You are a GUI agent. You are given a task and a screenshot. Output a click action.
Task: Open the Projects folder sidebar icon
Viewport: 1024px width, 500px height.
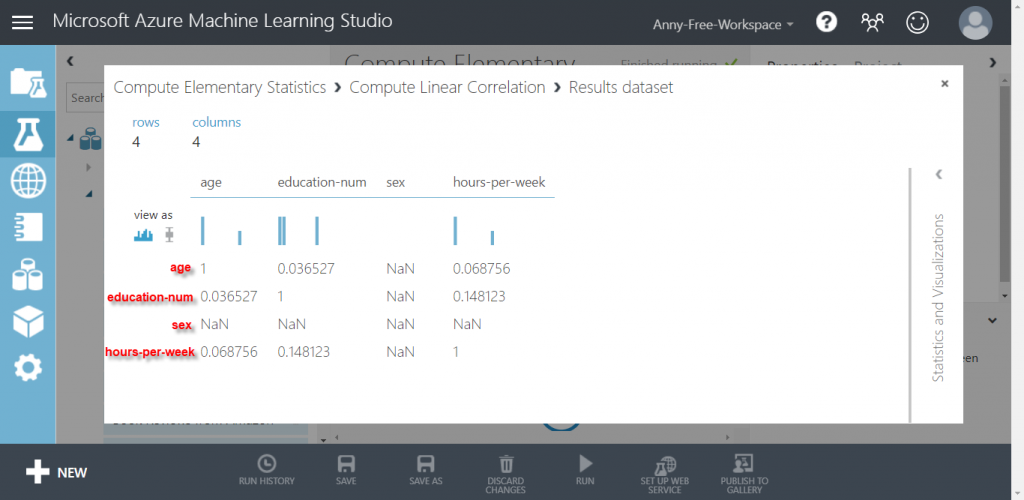pyautogui.click(x=27, y=83)
